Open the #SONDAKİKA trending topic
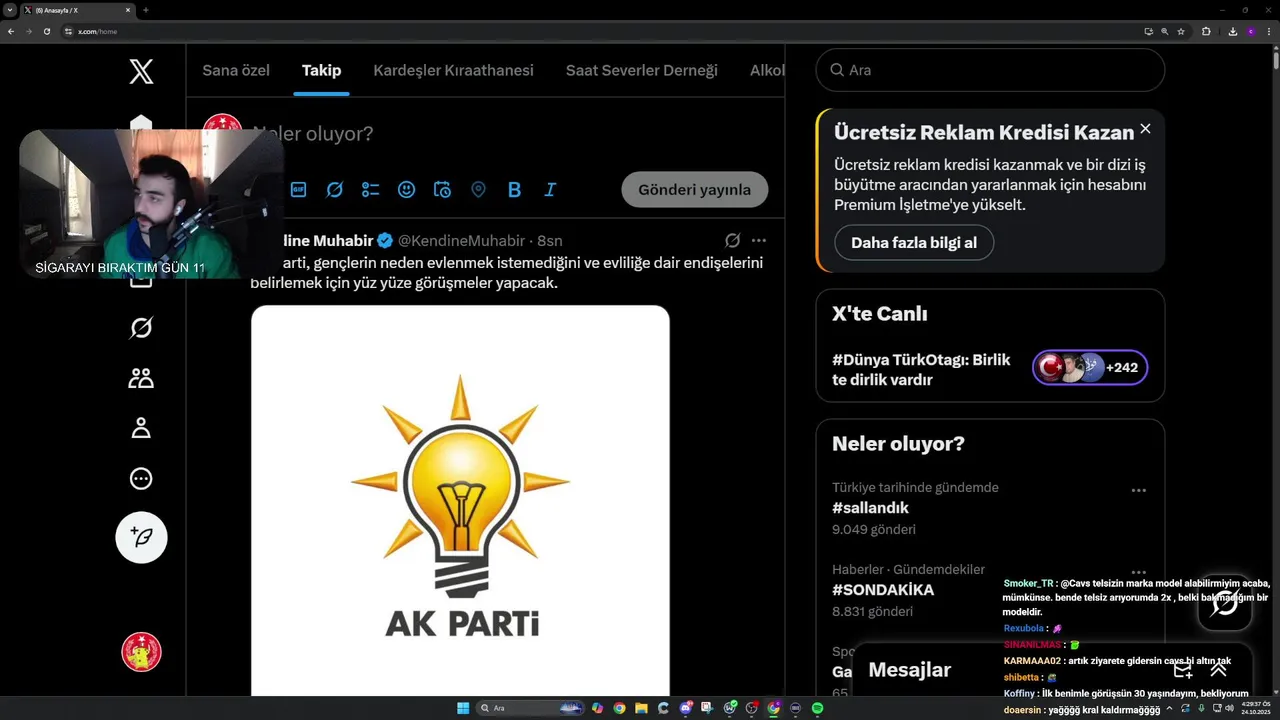This screenshot has height=720, width=1280. click(883, 590)
